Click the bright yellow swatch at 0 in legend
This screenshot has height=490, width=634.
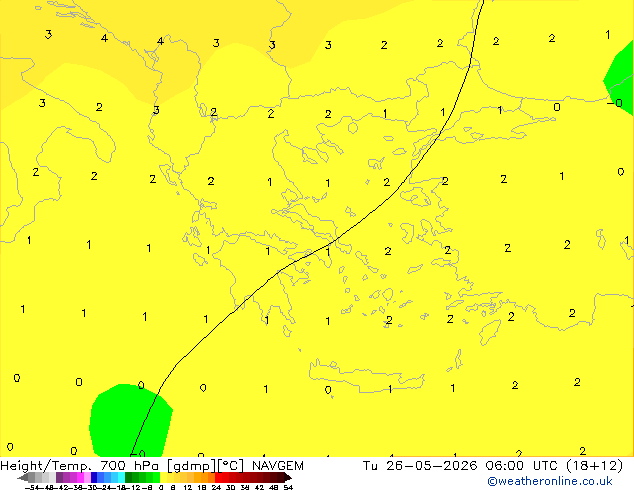point(164,478)
